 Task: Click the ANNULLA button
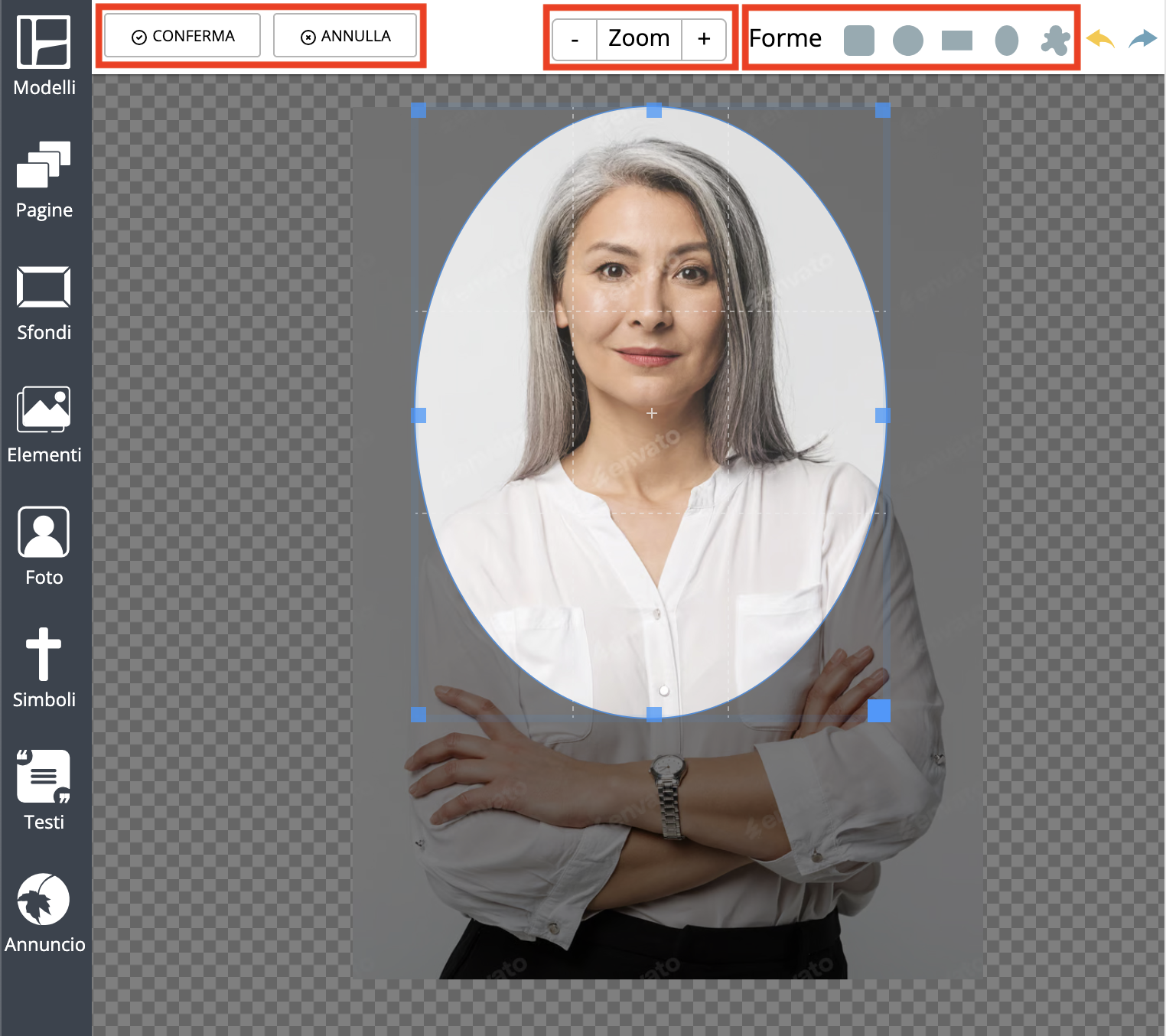point(345,36)
